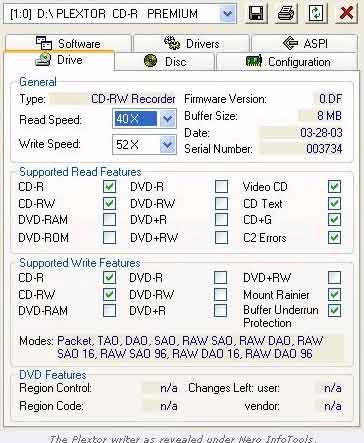Toggle DVD-RW read feature checkbox
Screen dimensions: 364x443
(221, 203)
